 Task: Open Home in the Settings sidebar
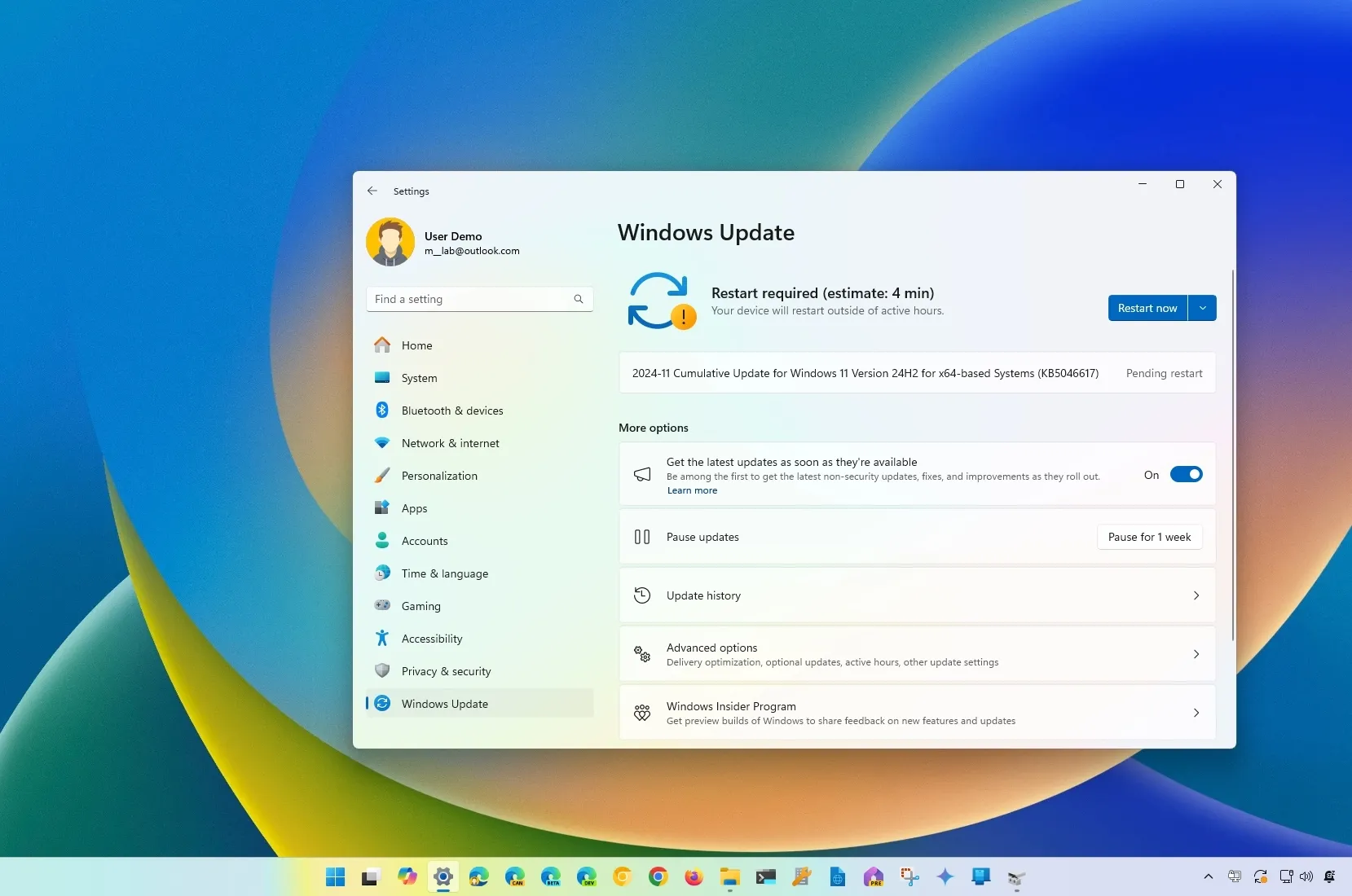(x=480, y=345)
